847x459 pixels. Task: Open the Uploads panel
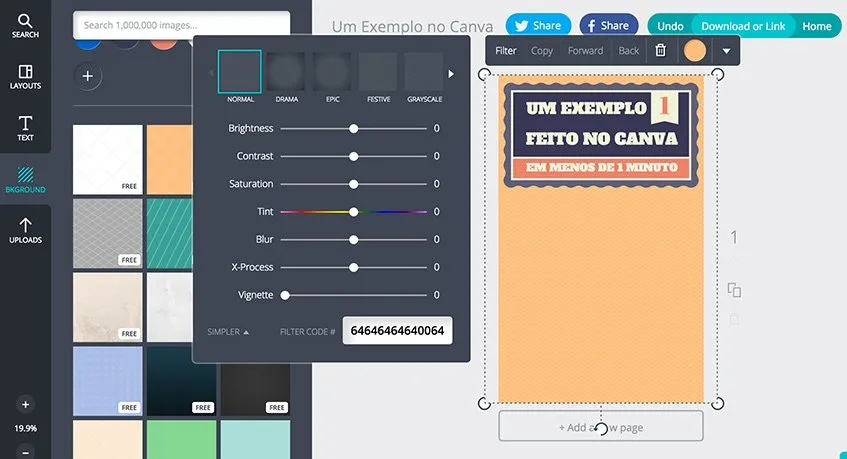pyautogui.click(x=25, y=231)
